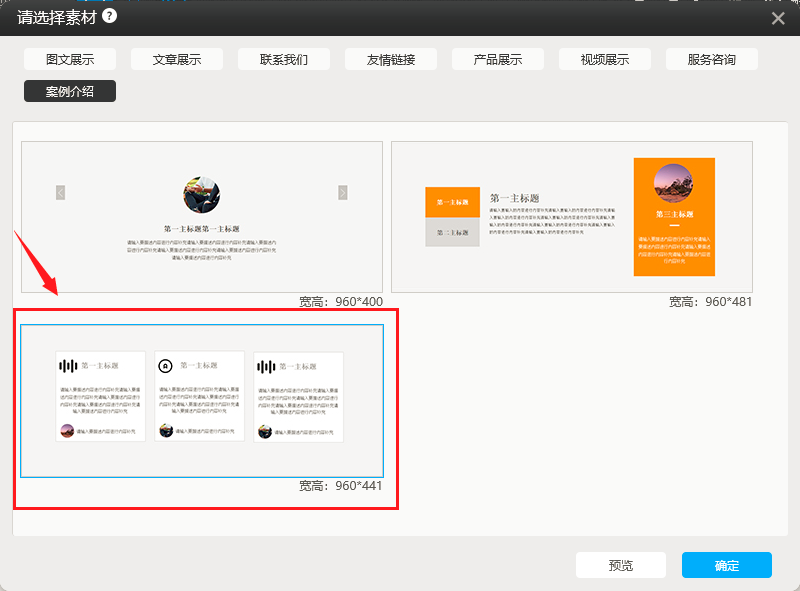Open the 视频展示 category

point(605,59)
